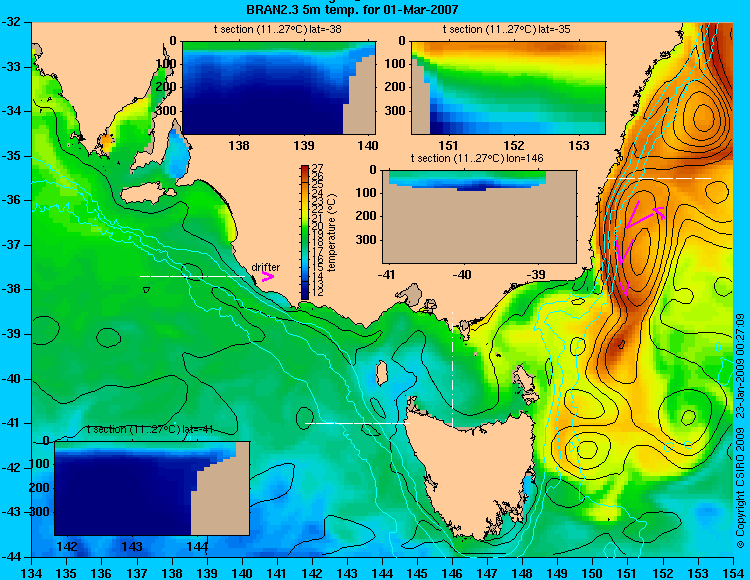The image size is (750, 580).
Task: Click the white dashed section line west of Tasmania
Action: [x=357, y=423]
